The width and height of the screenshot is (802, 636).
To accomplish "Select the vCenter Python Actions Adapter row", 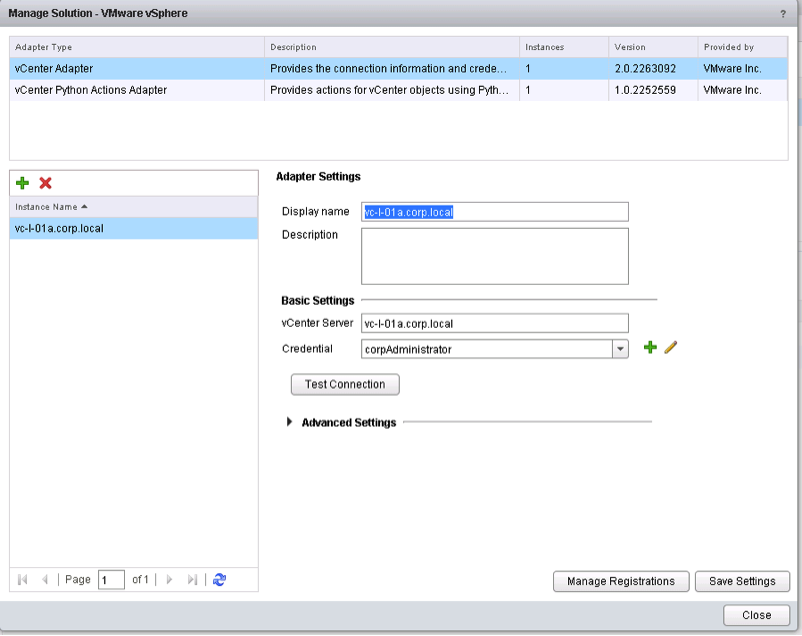I will (x=90, y=90).
